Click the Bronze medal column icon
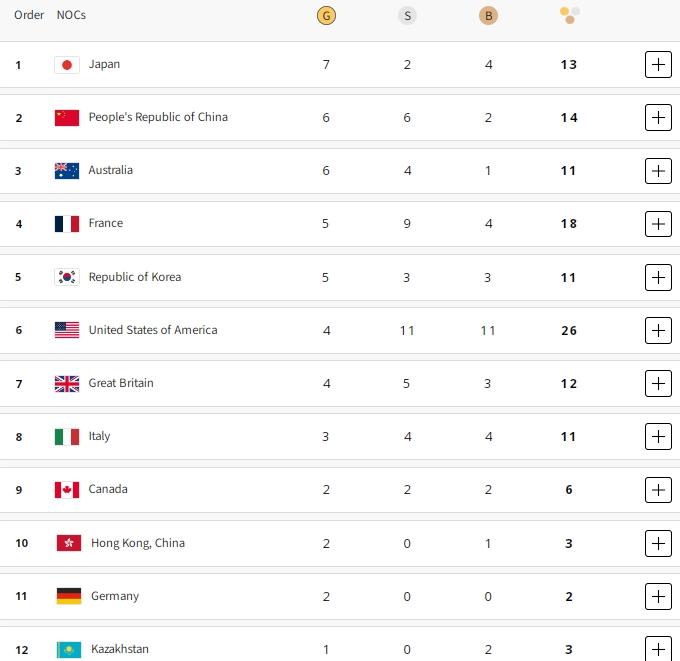680x661 pixels. coord(488,15)
